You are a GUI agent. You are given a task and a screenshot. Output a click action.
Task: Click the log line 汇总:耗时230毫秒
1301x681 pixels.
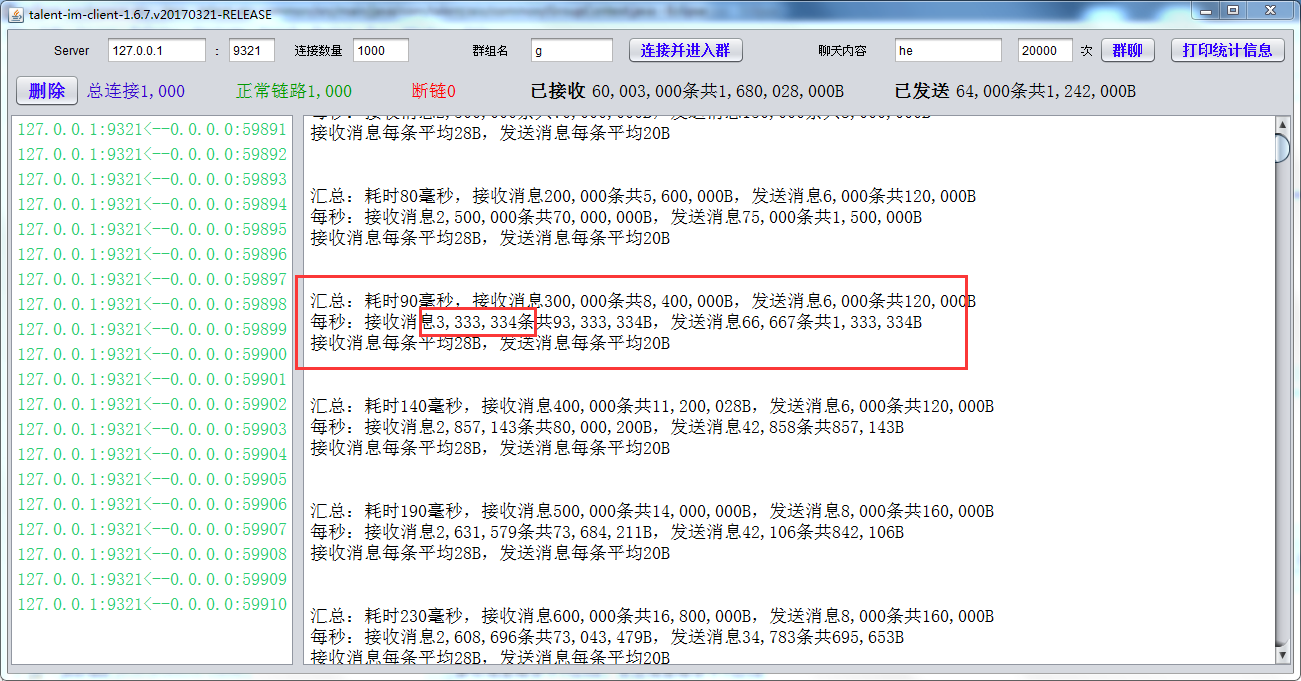click(x=652, y=616)
